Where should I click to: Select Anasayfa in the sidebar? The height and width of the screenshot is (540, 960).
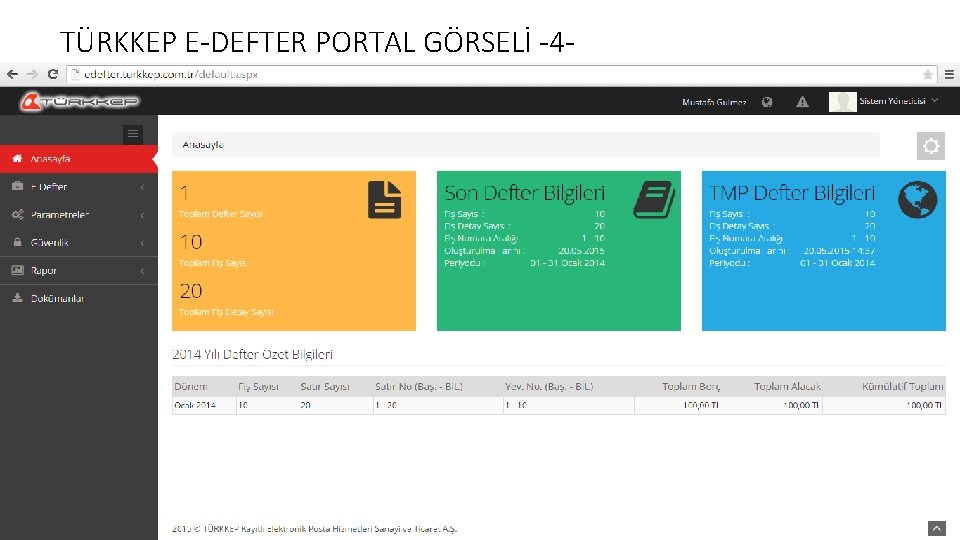click(x=78, y=159)
